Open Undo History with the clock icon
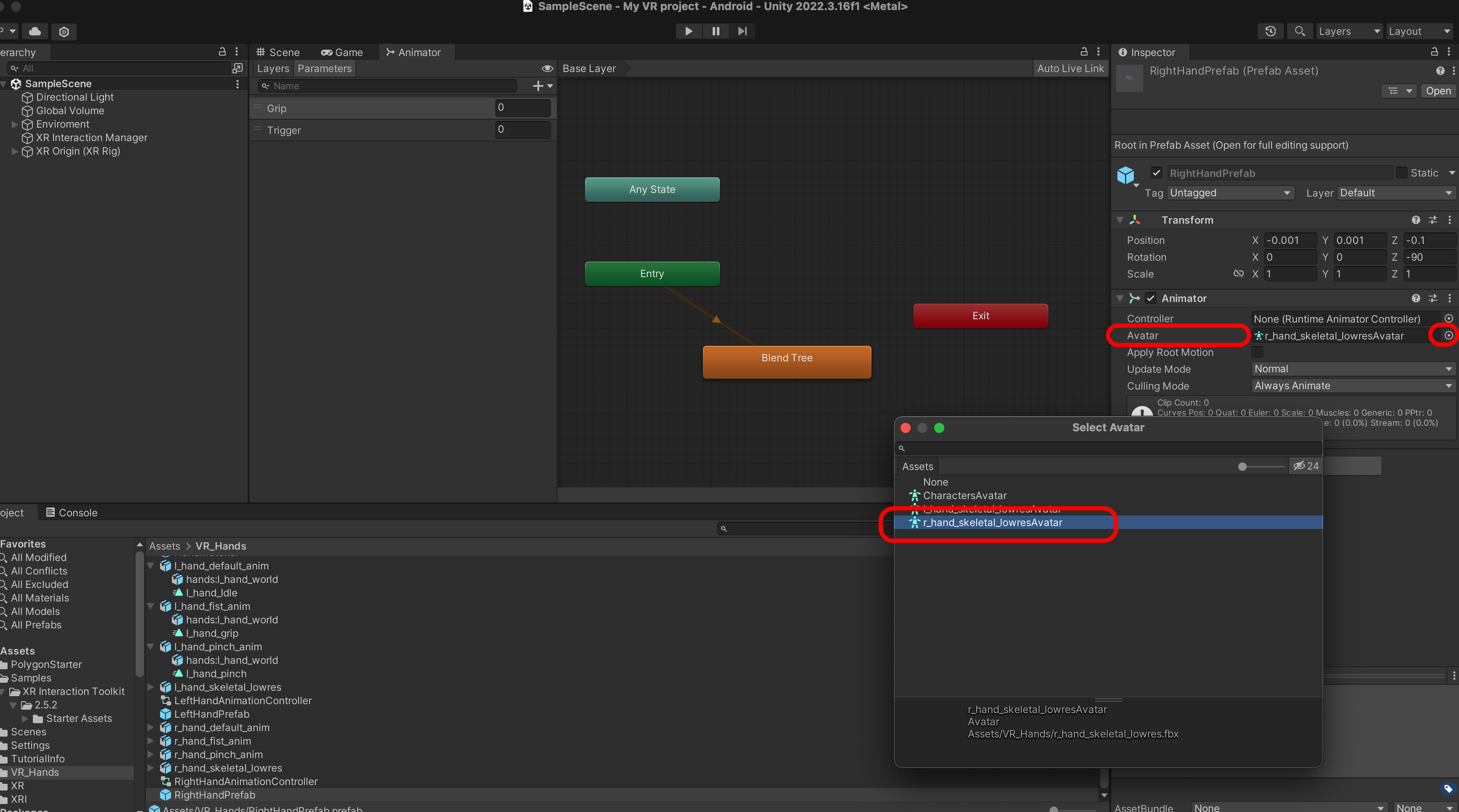This screenshot has width=1459, height=812. pyautogui.click(x=1270, y=31)
